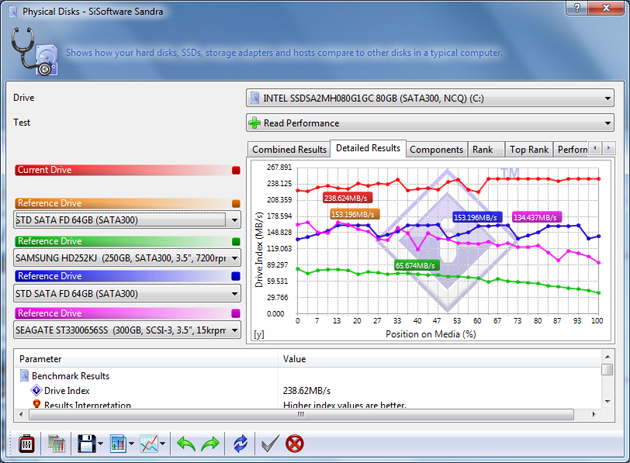Click the blue Reference Drive color swatch
Viewport: 630px width, 463px height.
coord(236,276)
